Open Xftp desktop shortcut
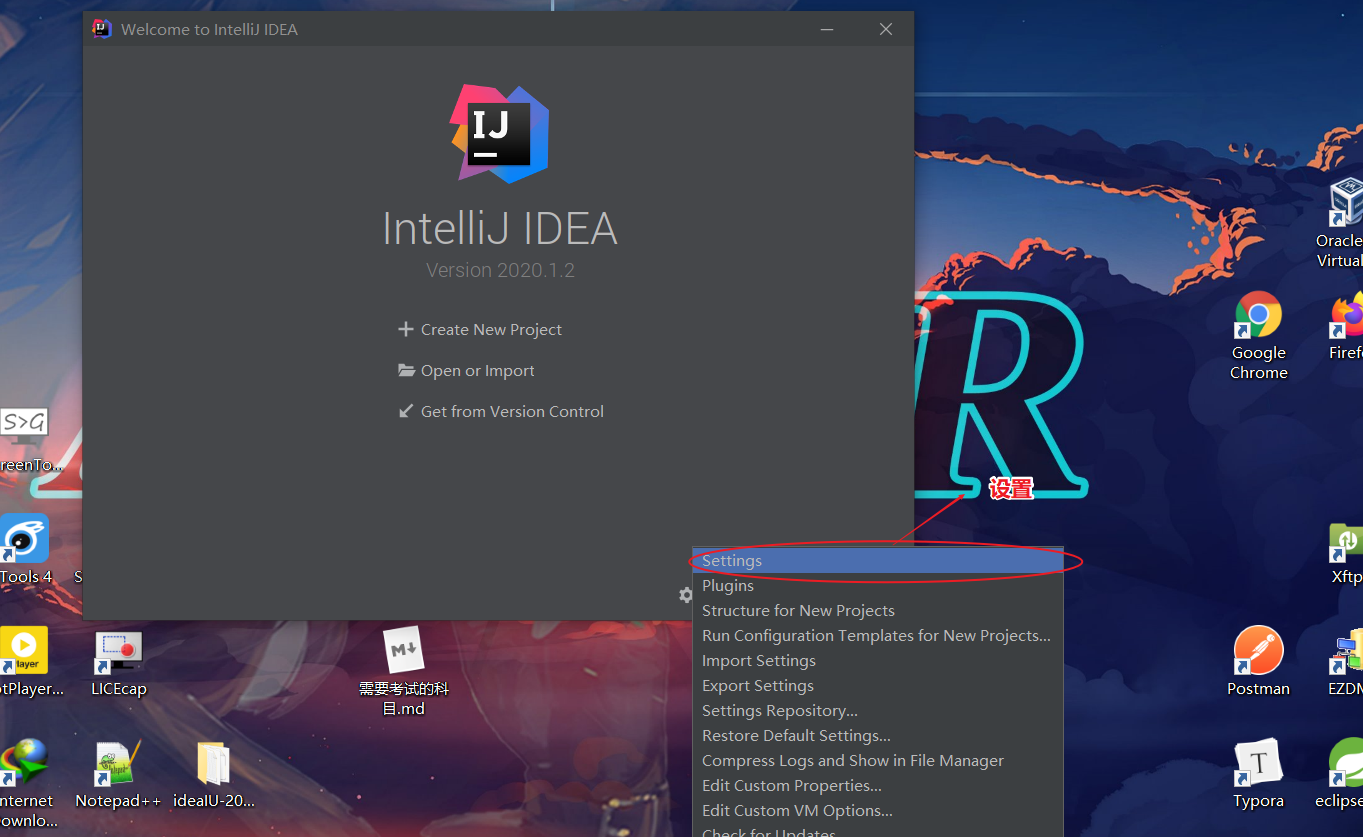1363x837 pixels. 1346,553
